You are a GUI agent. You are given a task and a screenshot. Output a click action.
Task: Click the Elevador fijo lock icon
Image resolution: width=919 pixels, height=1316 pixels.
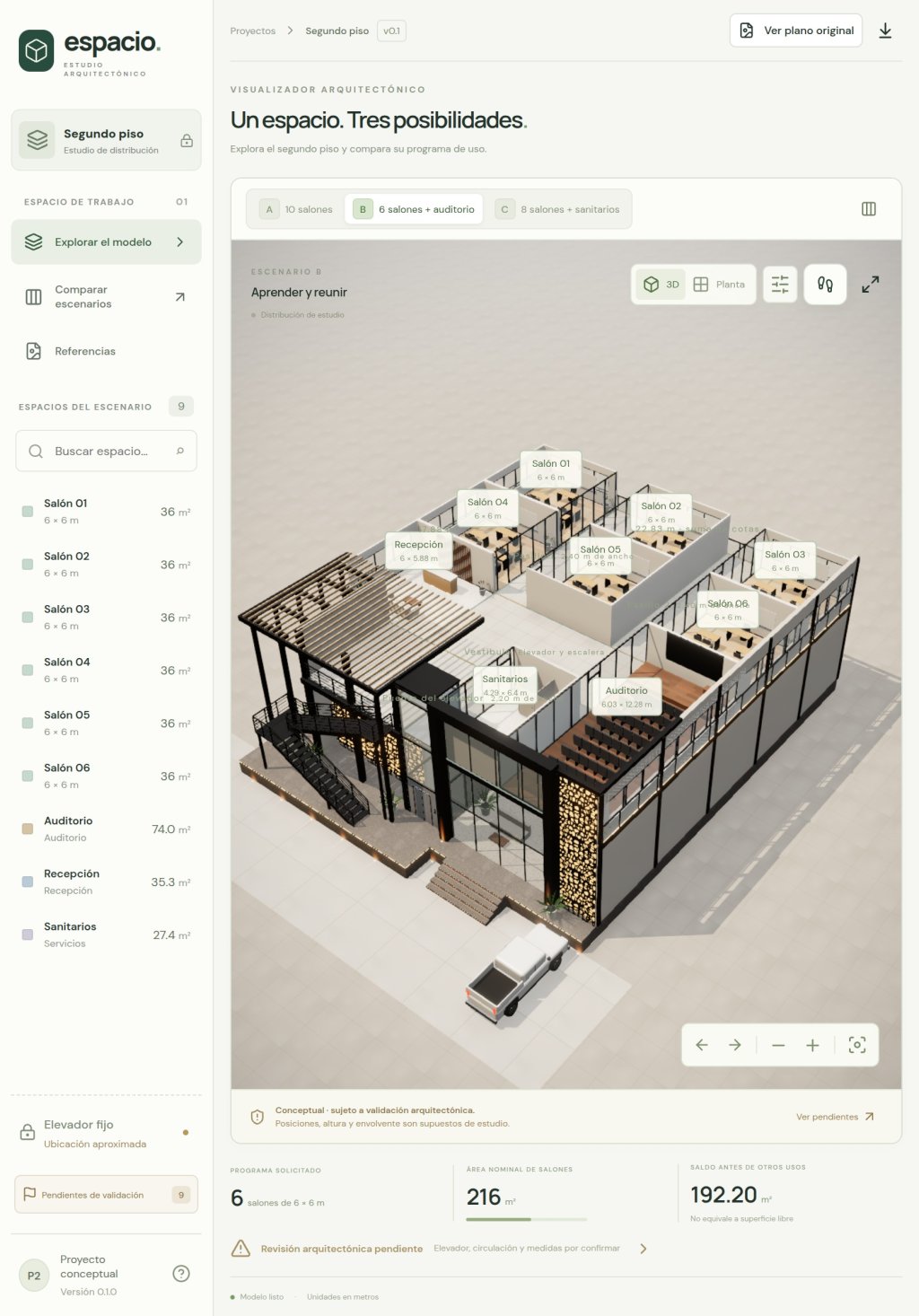(28, 1133)
